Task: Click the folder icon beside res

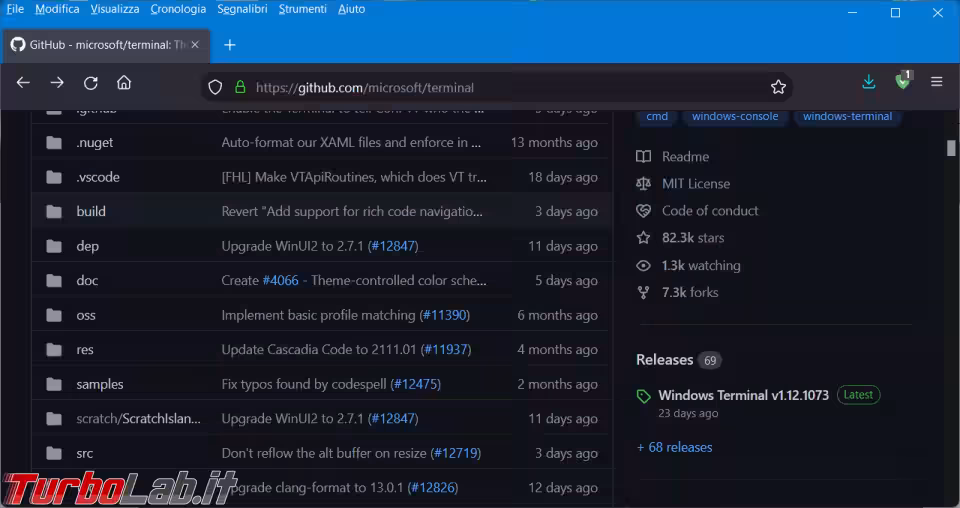Action: pyautogui.click(x=54, y=350)
